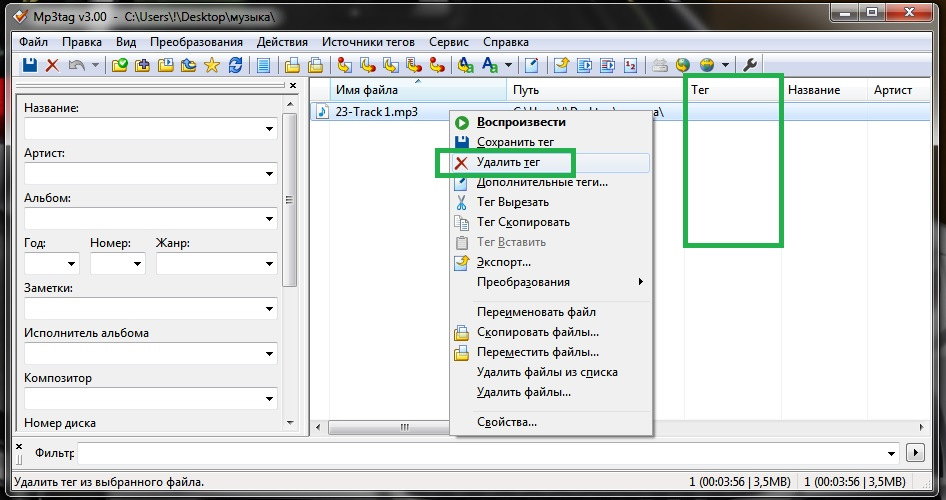
Task: Click into the Фильтр input field
Action: 481,453
